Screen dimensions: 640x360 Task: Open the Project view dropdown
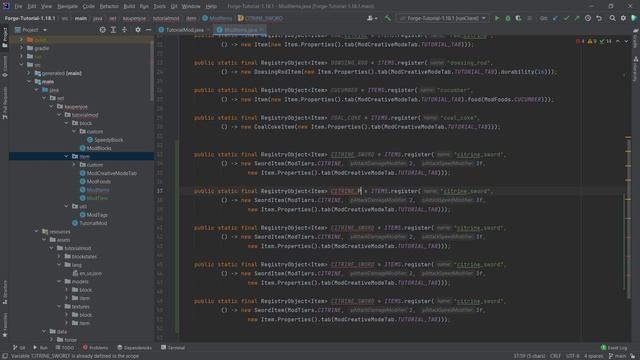[x=31, y=30]
